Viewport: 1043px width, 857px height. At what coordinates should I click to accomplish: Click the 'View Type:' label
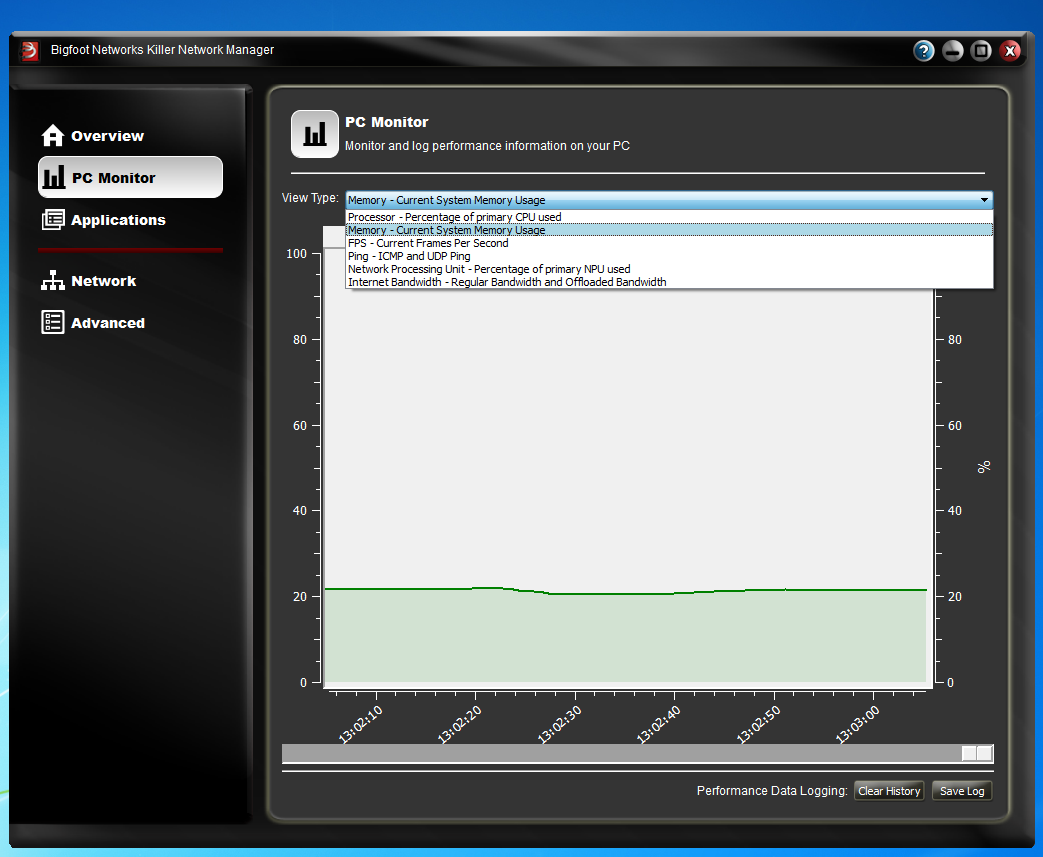coord(310,198)
